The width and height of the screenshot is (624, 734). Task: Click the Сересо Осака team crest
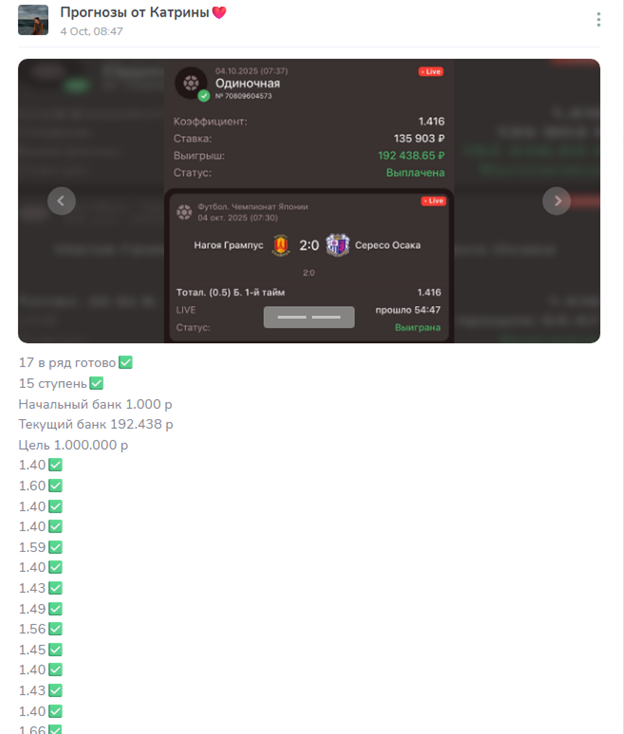(x=338, y=245)
